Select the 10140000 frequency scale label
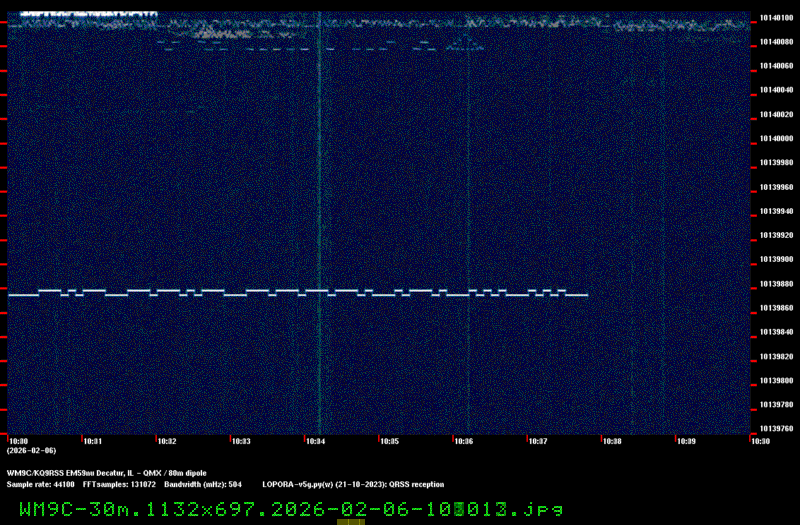Viewport: 800px width, 525px height. point(776,139)
